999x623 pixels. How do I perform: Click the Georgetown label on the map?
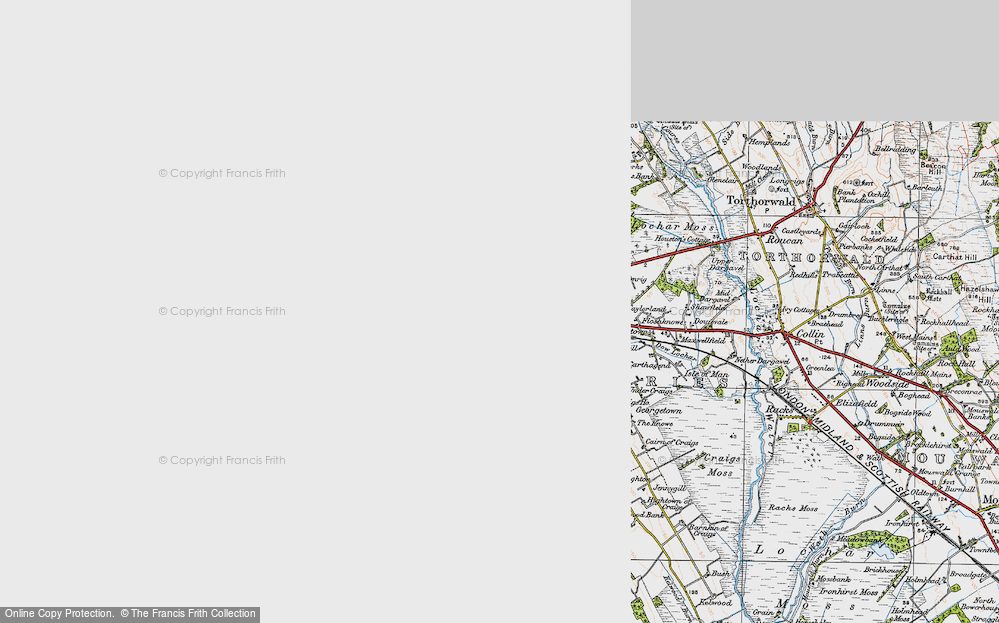tap(658, 412)
